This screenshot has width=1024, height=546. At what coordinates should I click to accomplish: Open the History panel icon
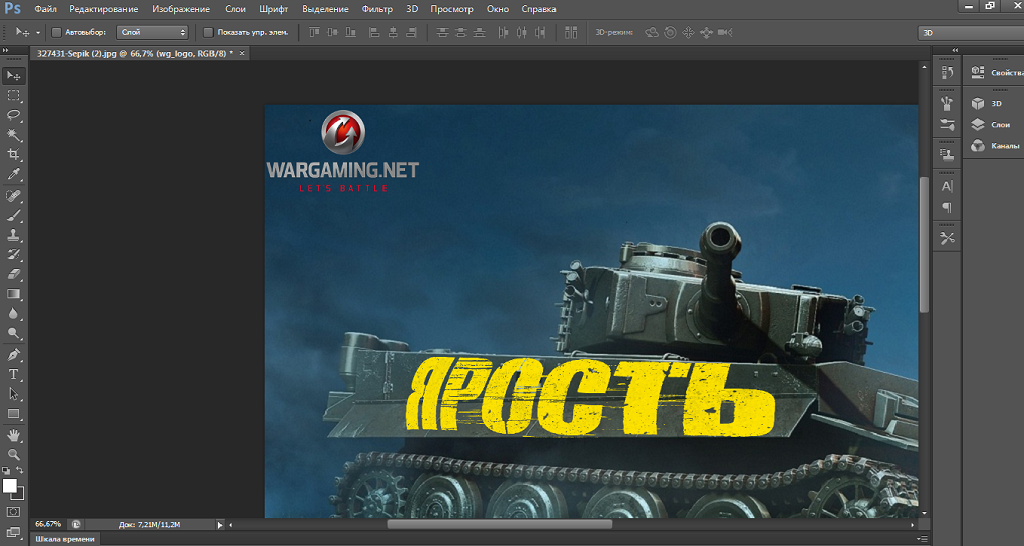pos(947,72)
